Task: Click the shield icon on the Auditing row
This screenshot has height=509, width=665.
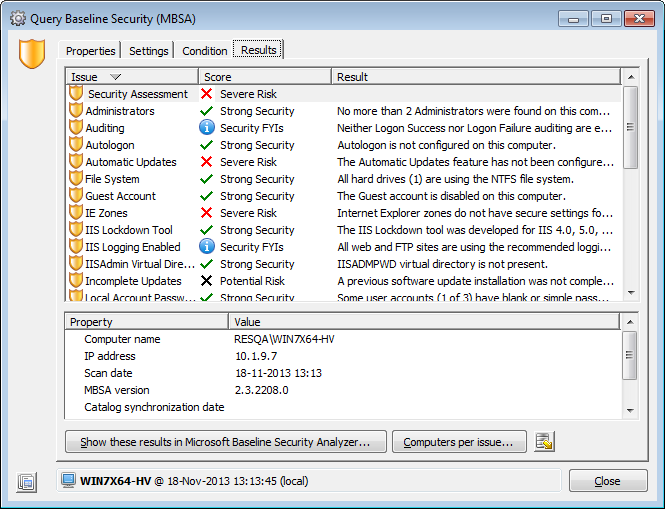Action: (76, 127)
